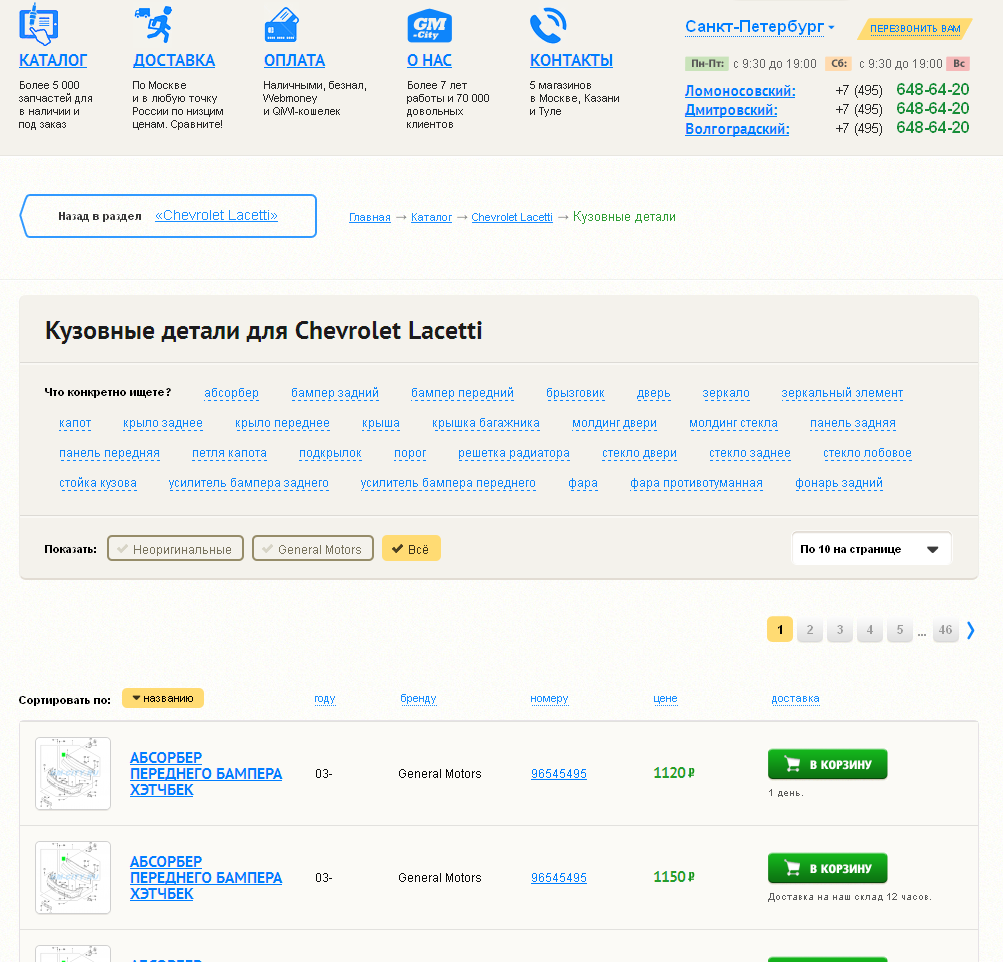The height and width of the screenshot is (962, 1003).
Task: Open the КОНТАКТЫ menu section
Action: coord(571,61)
